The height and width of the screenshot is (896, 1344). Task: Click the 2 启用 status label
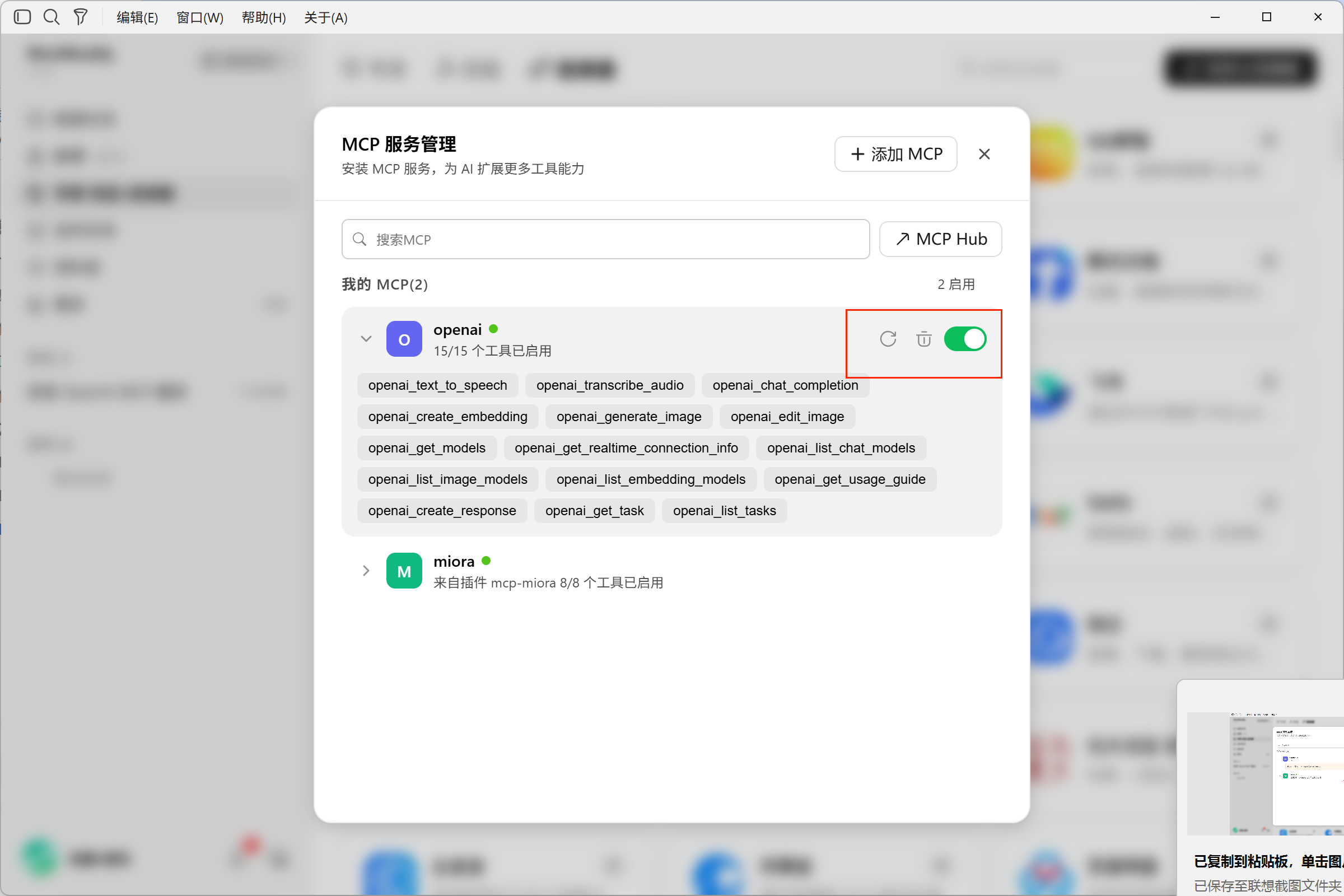[x=956, y=284]
